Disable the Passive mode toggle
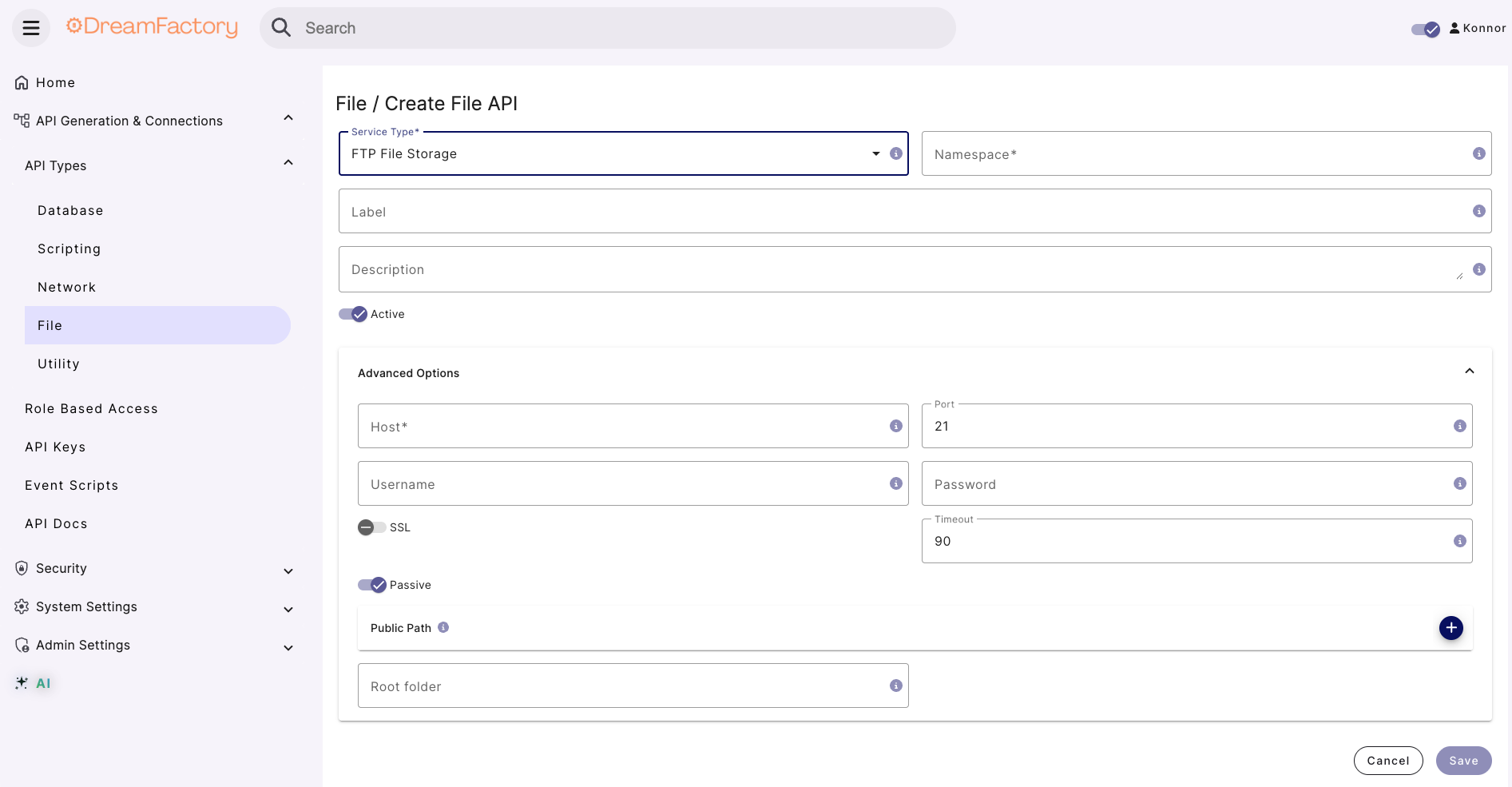The height and width of the screenshot is (787, 1512). (x=372, y=585)
